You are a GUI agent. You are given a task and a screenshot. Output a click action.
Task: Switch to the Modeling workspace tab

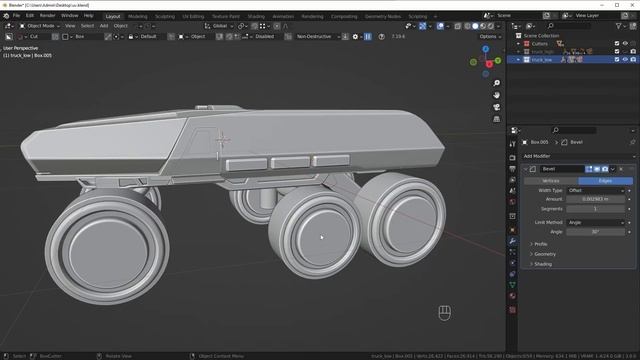coord(138,17)
